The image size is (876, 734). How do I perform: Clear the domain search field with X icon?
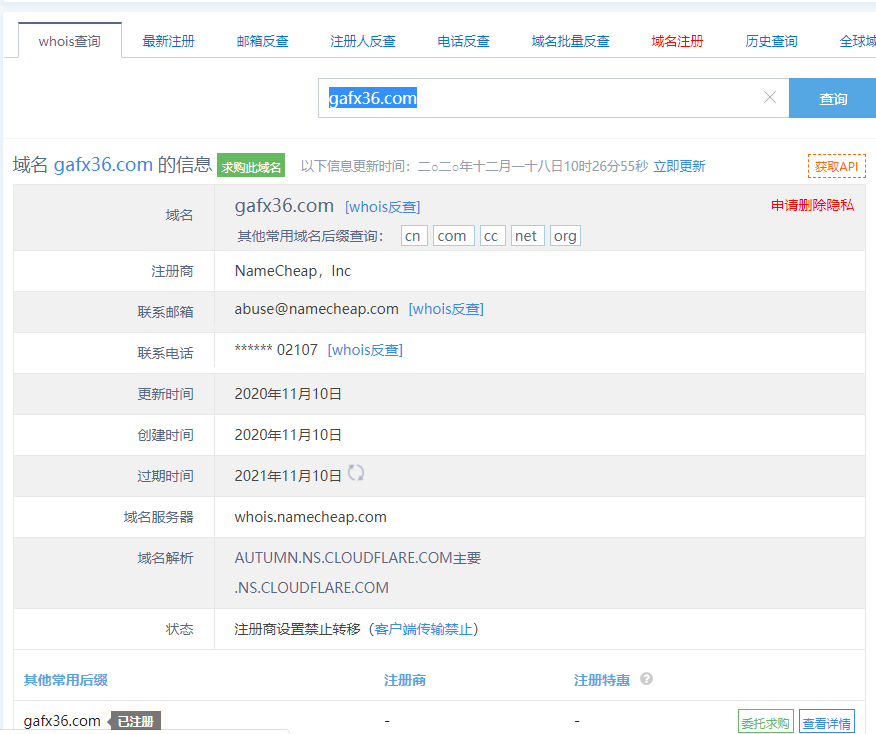tap(769, 98)
